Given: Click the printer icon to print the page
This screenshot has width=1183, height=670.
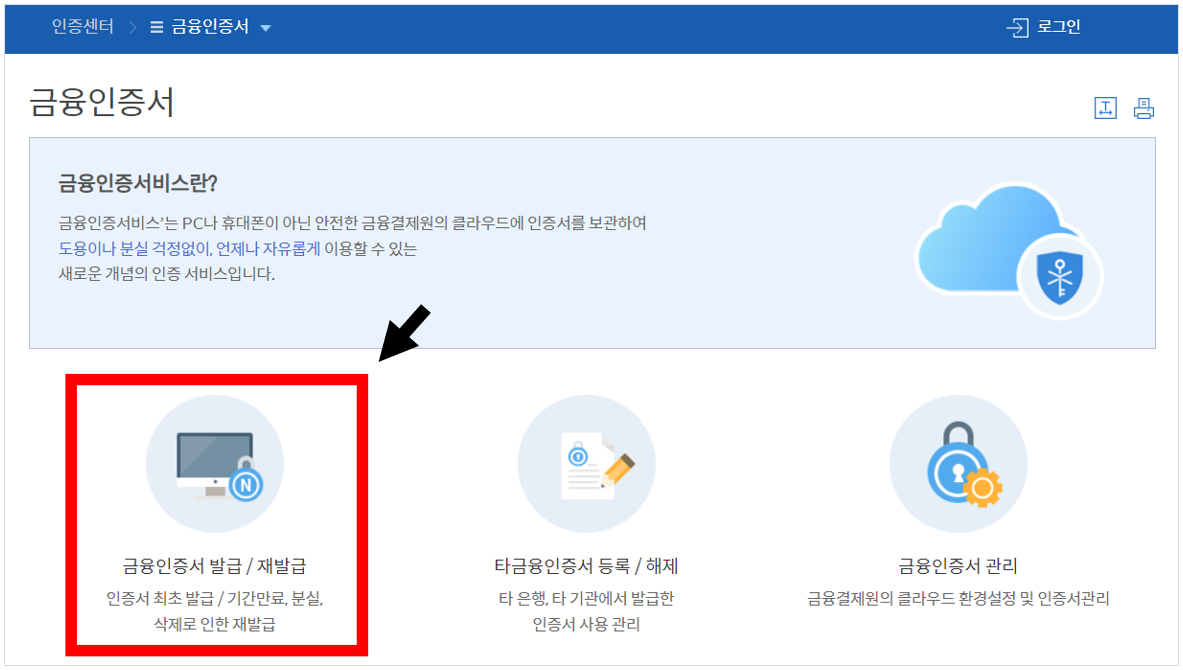Looking at the screenshot, I should click(x=1142, y=107).
